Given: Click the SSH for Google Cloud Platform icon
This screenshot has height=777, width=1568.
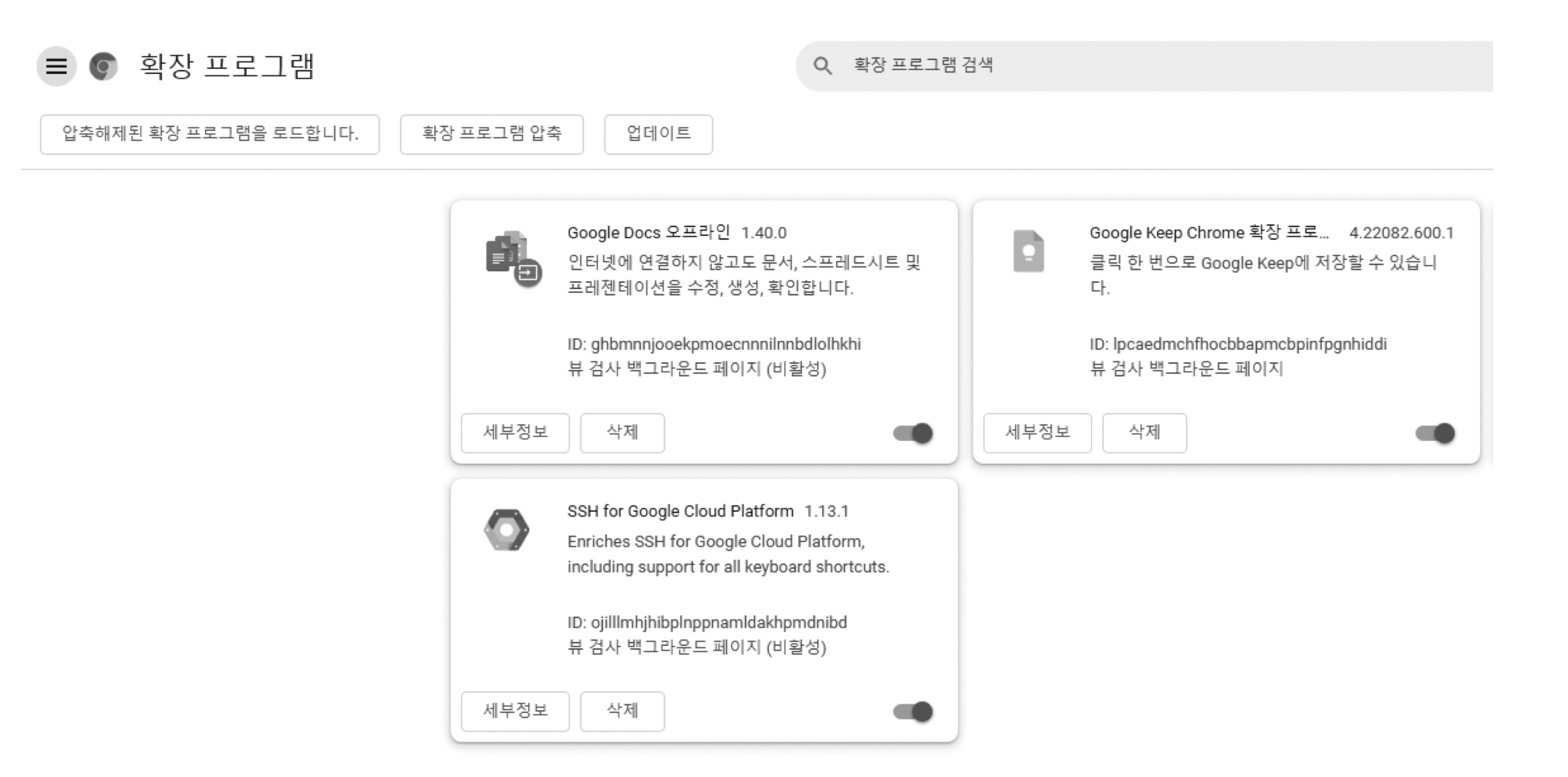Looking at the screenshot, I should click(x=507, y=530).
